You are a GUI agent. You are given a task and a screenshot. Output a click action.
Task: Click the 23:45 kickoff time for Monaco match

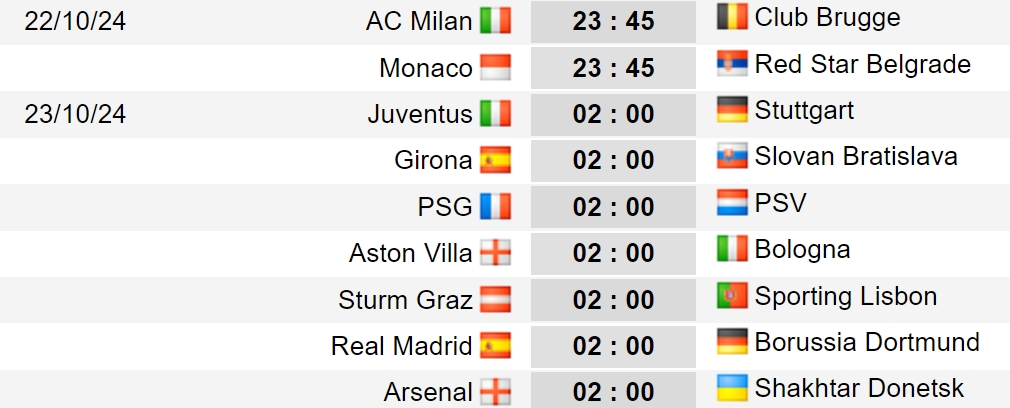click(613, 68)
